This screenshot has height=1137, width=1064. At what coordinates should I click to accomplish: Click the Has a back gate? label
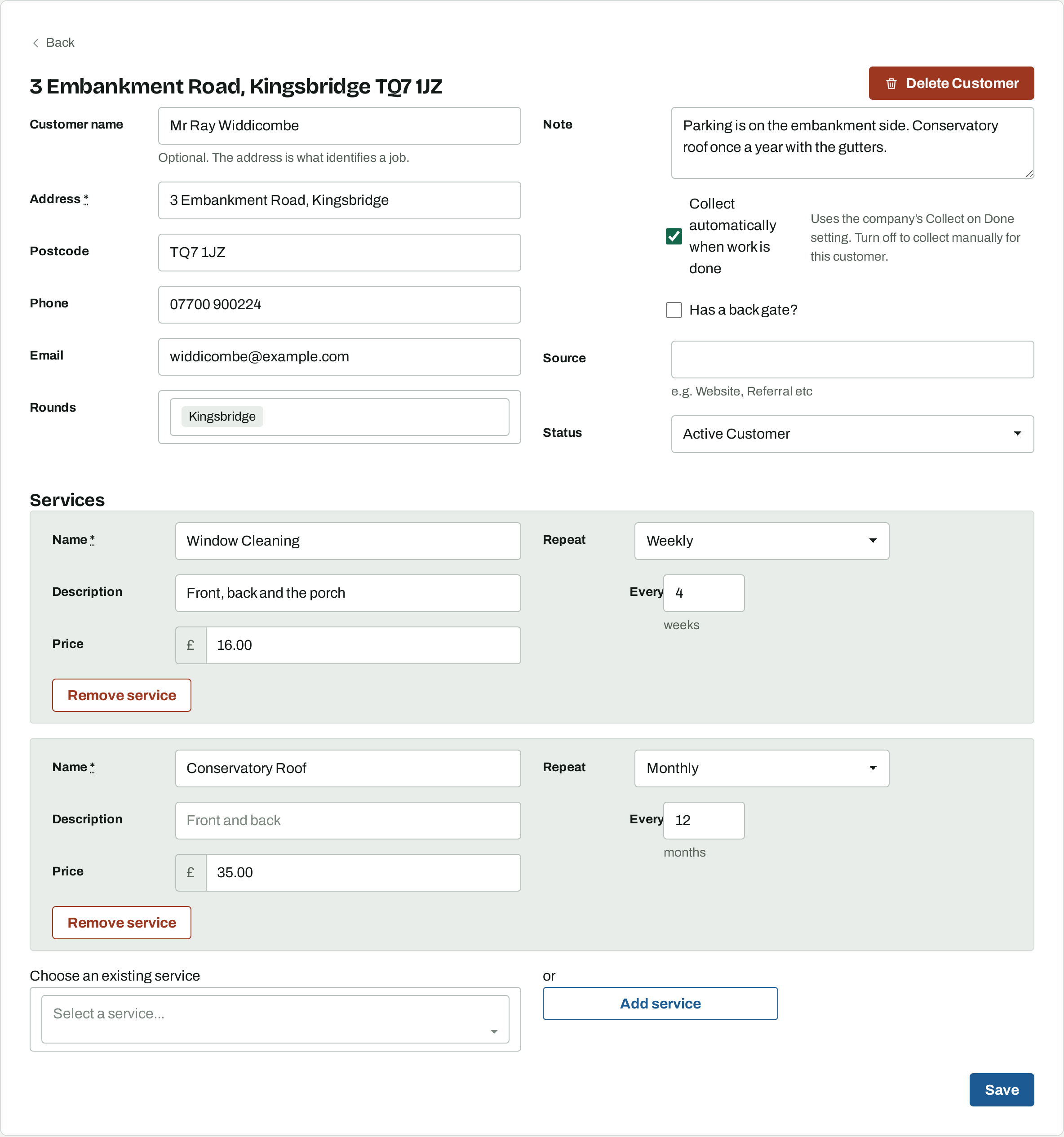pyautogui.click(x=743, y=309)
